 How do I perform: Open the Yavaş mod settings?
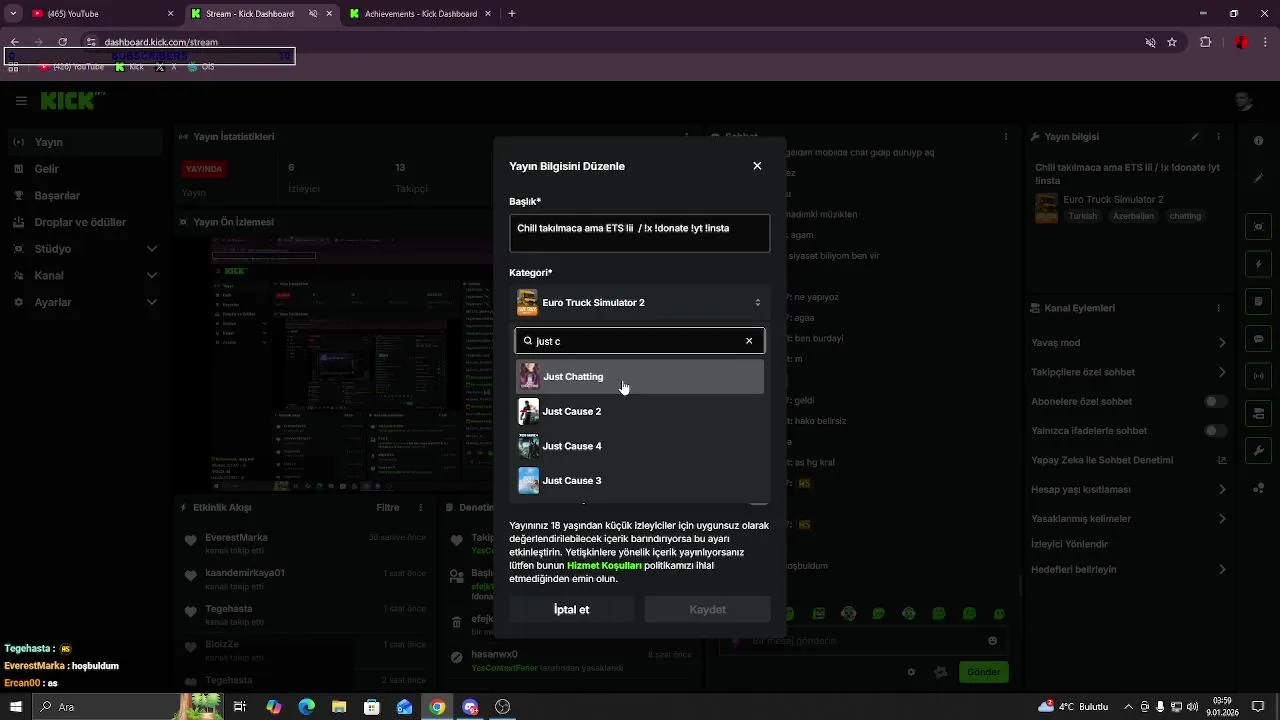1129,343
